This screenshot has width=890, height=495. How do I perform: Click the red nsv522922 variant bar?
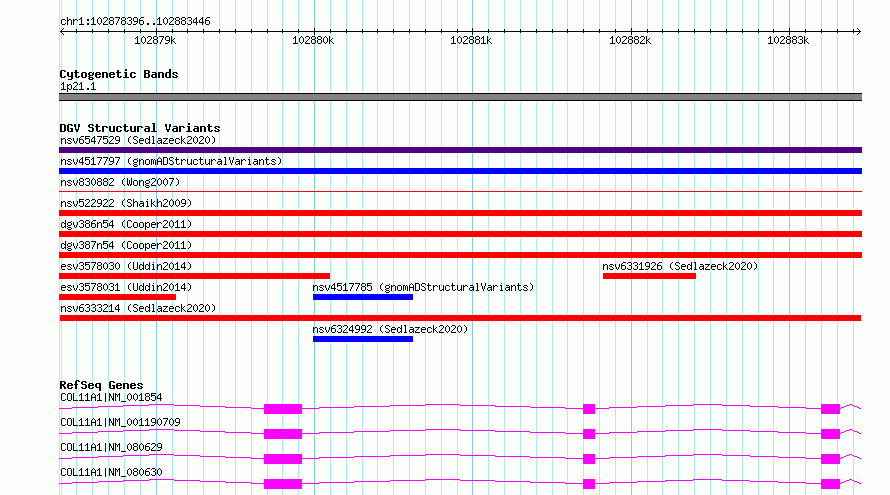click(x=460, y=213)
